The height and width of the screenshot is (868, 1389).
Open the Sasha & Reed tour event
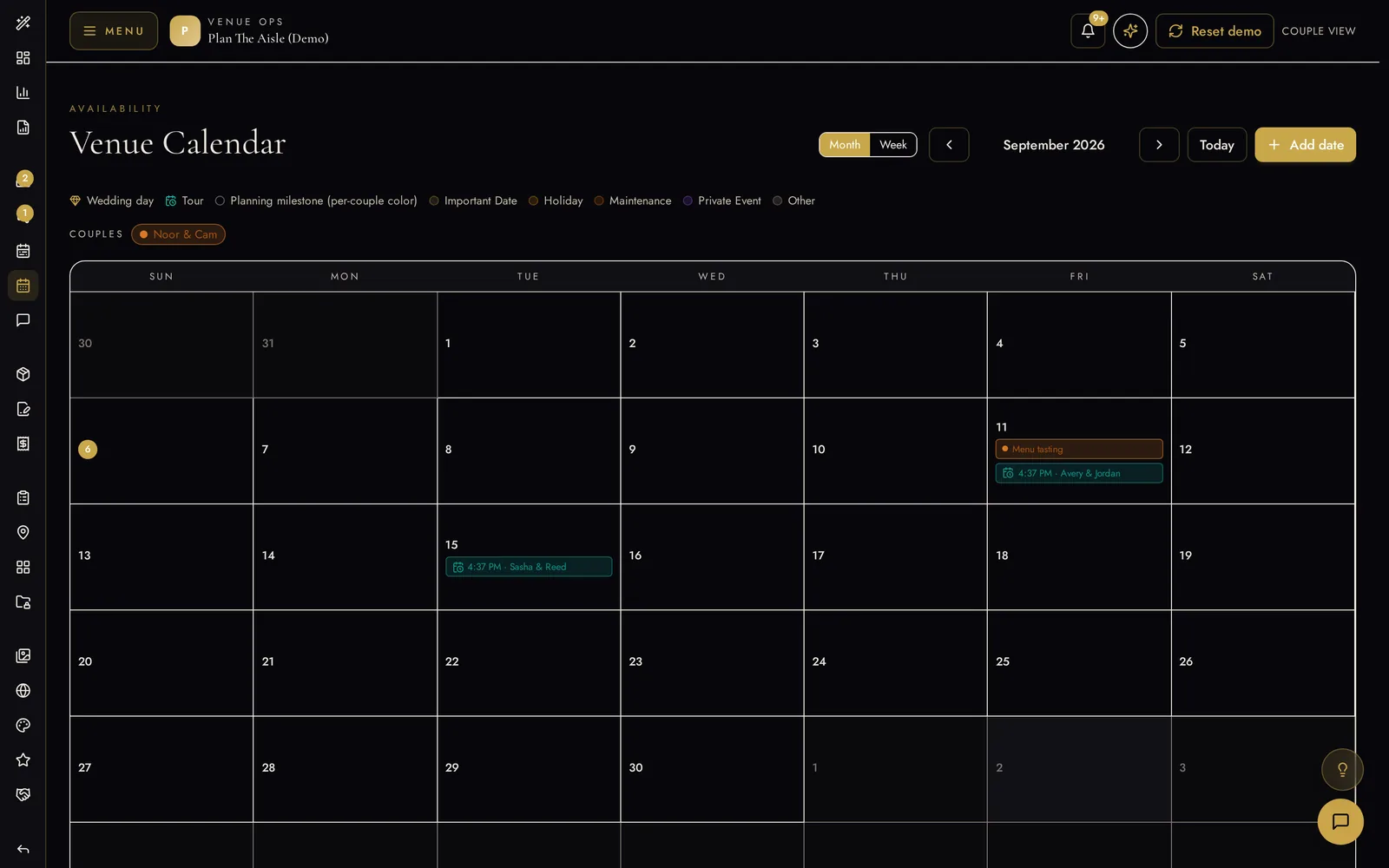point(529,567)
